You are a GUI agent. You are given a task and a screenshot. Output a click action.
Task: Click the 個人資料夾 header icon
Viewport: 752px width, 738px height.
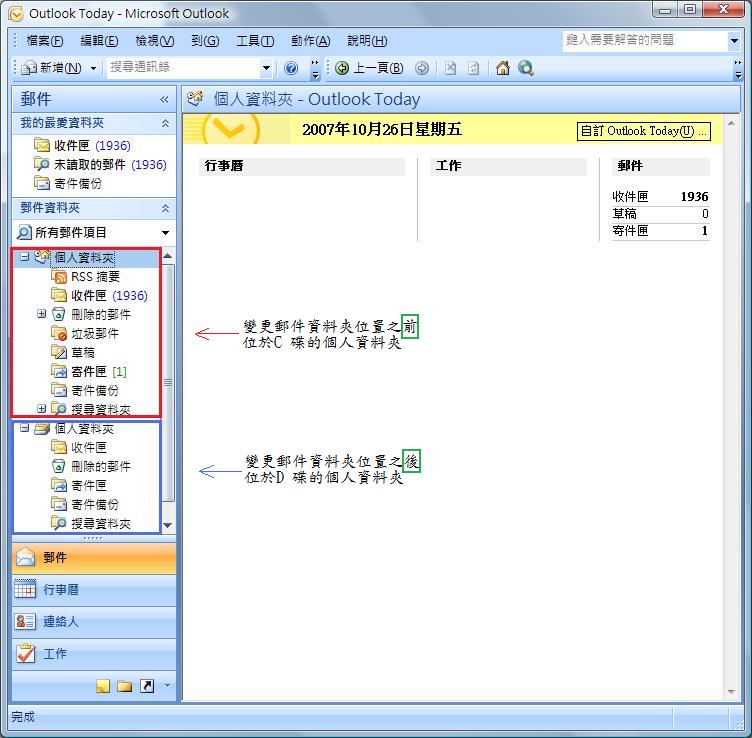[x=196, y=98]
